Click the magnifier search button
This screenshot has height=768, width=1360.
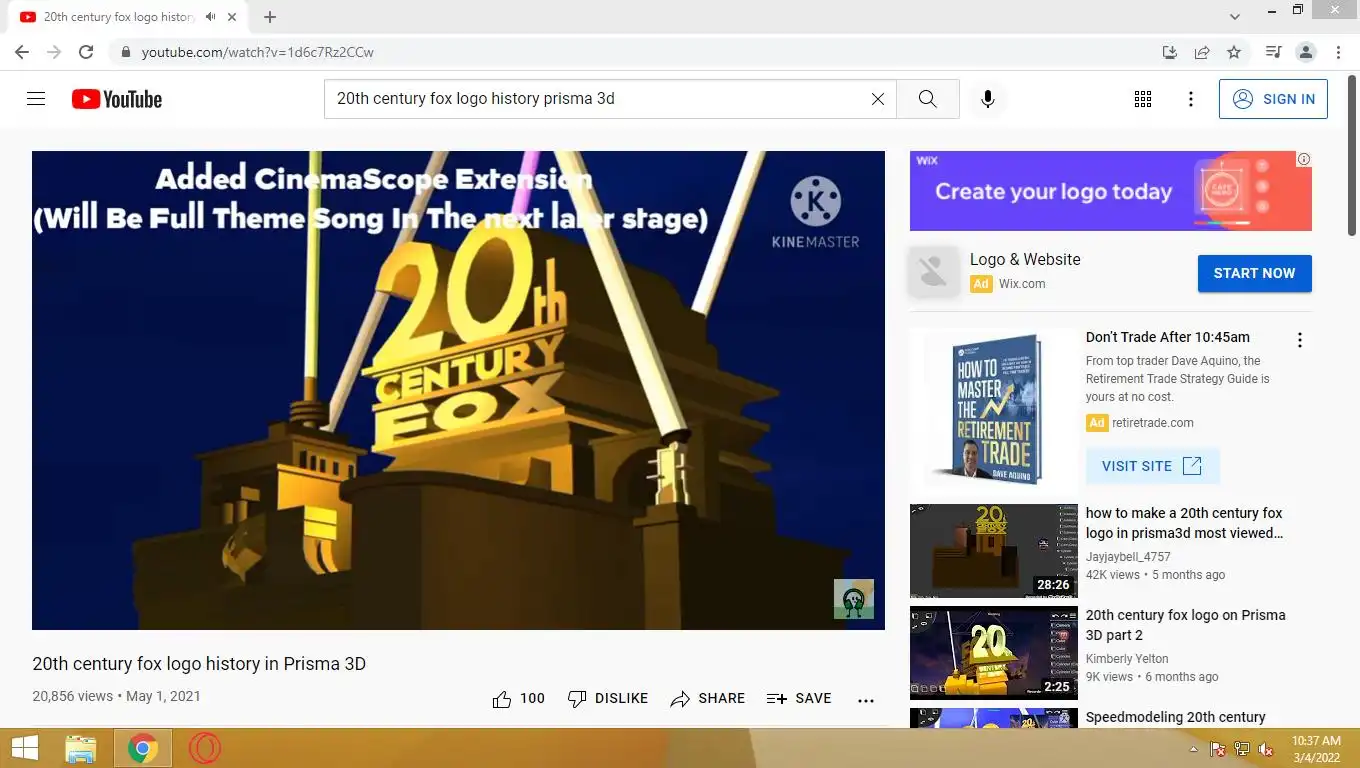point(927,99)
